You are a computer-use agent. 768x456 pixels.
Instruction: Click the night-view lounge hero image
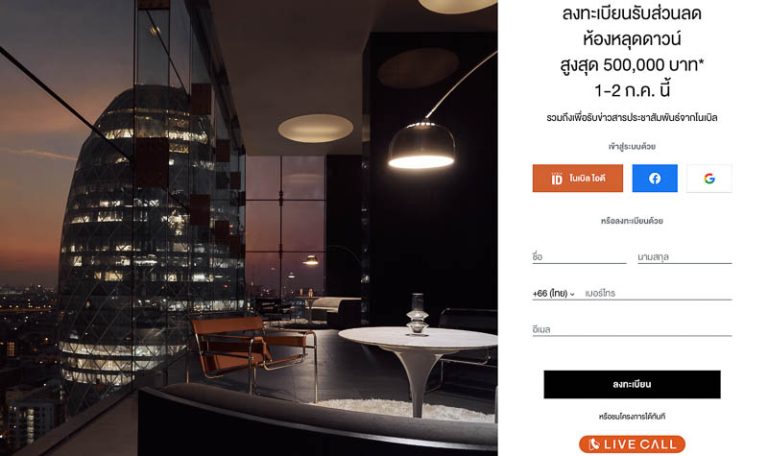click(x=249, y=228)
